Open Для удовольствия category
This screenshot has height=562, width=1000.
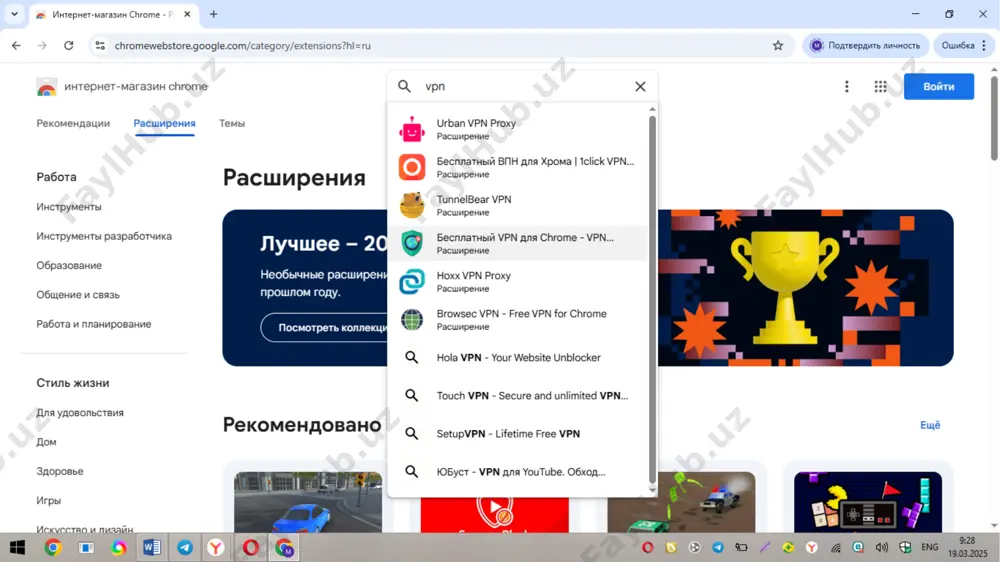[x=80, y=413]
